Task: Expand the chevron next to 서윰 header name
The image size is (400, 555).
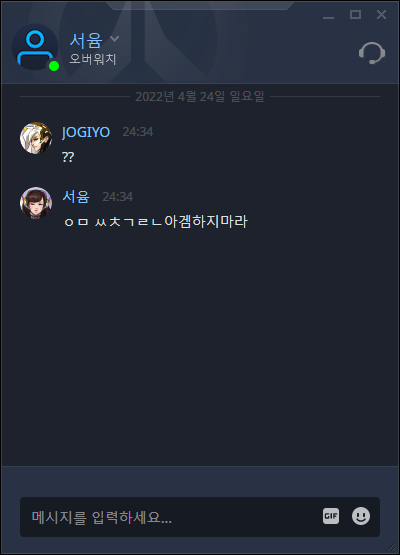Action: [114, 39]
